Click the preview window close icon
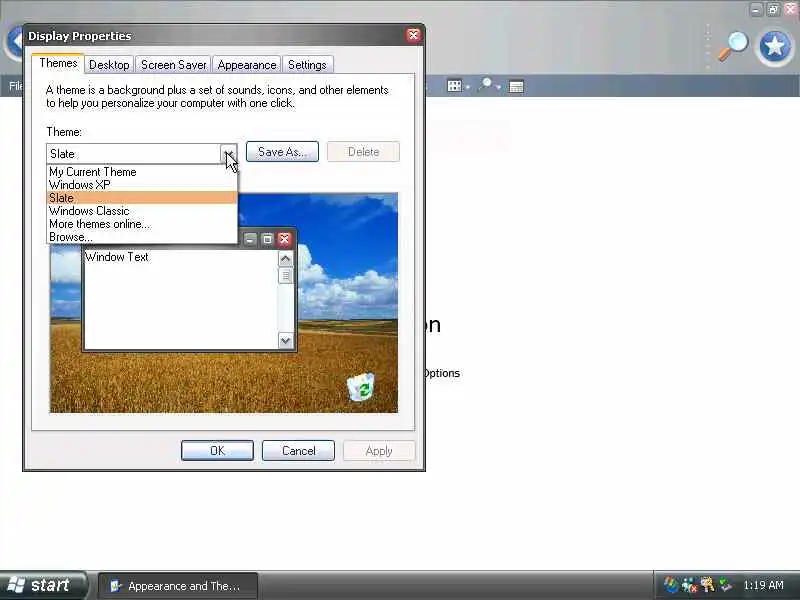This screenshot has width=800, height=600. [x=284, y=239]
